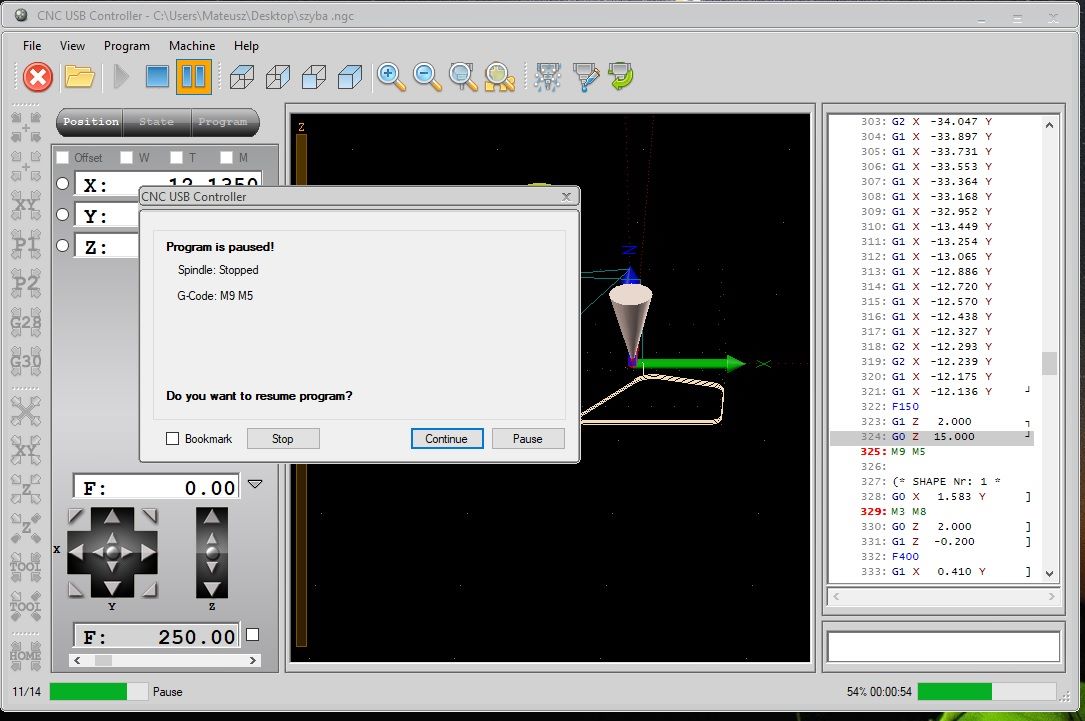The width and height of the screenshot is (1085, 721).
Task: Click the jog Y up arrow
Action: click(112, 517)
